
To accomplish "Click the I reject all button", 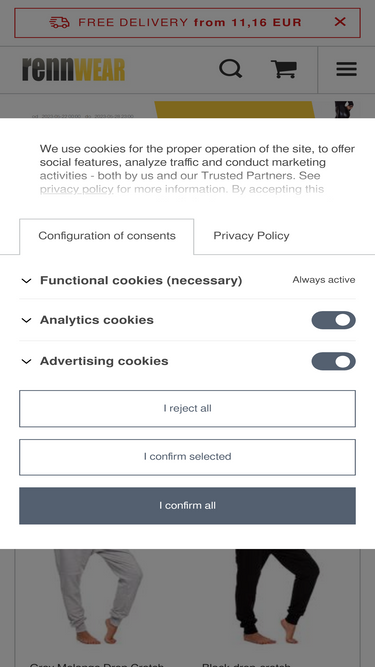I will coord(188,408).
